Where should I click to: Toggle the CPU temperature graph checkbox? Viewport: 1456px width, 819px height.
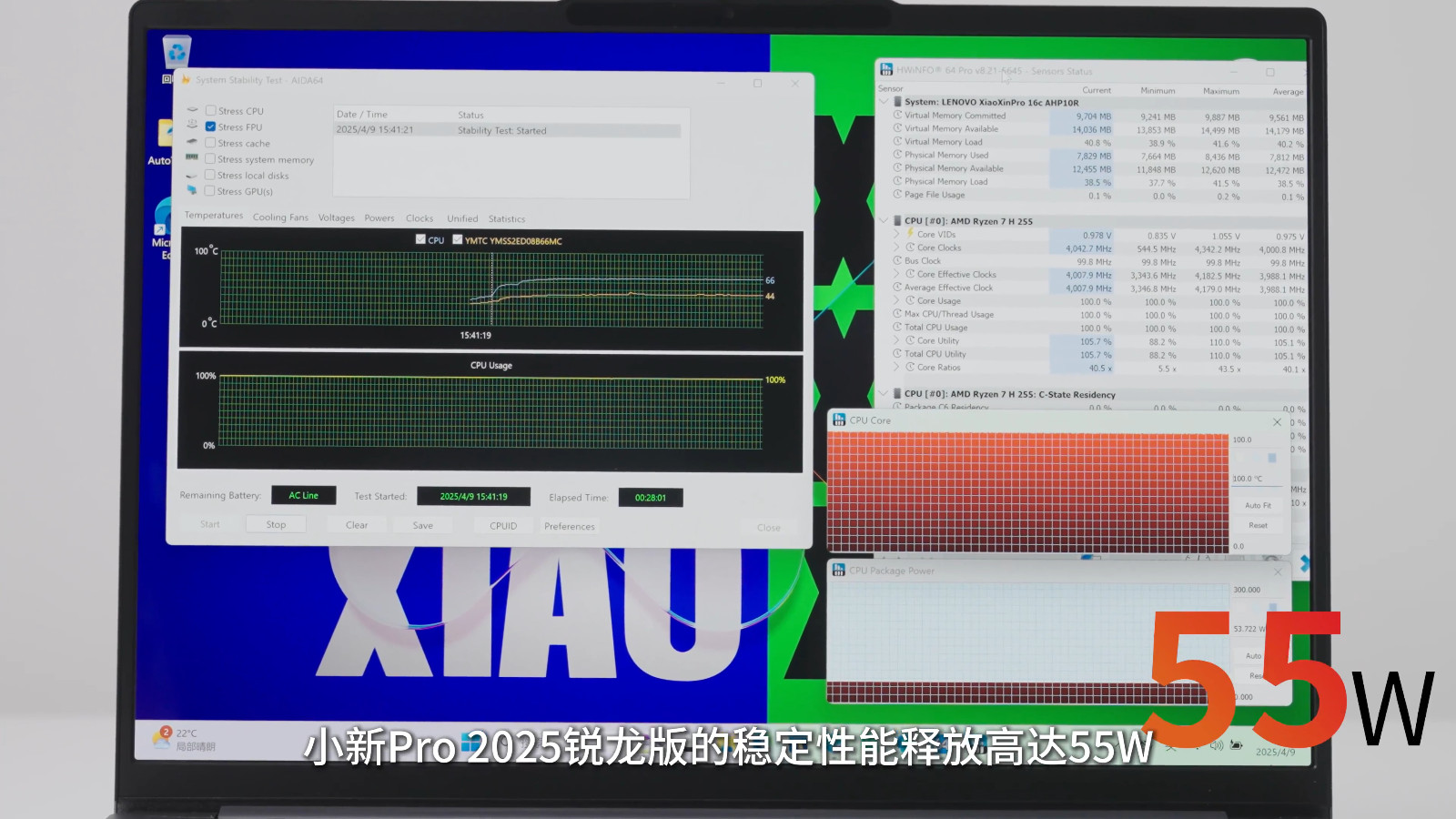point(420,239)
